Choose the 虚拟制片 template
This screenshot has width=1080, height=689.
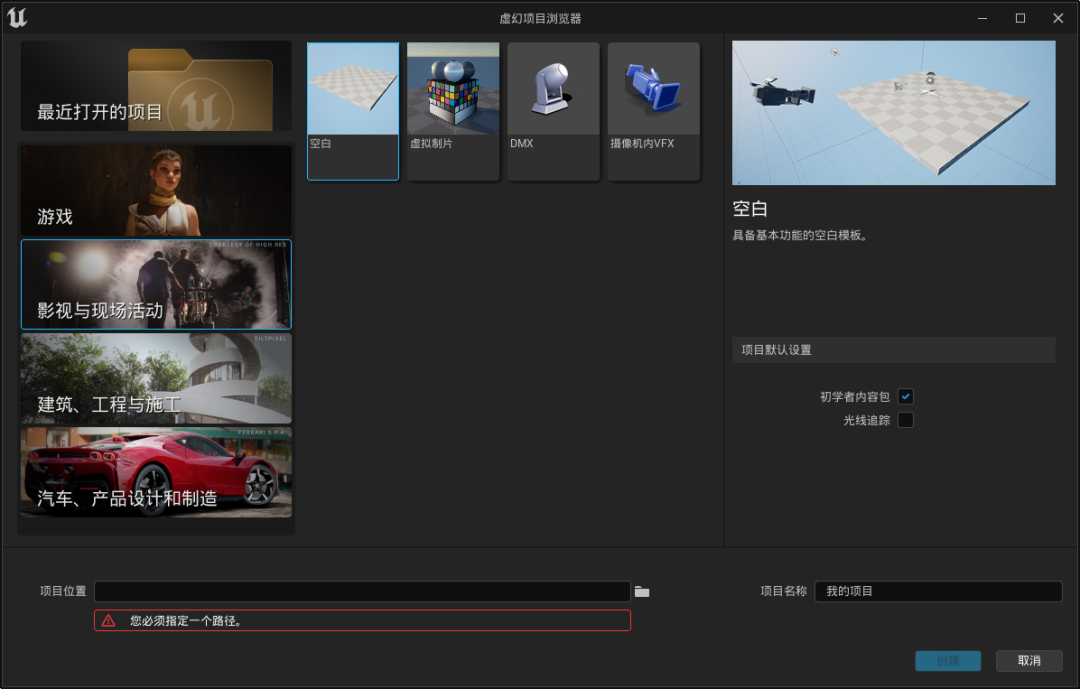(453, 111)
